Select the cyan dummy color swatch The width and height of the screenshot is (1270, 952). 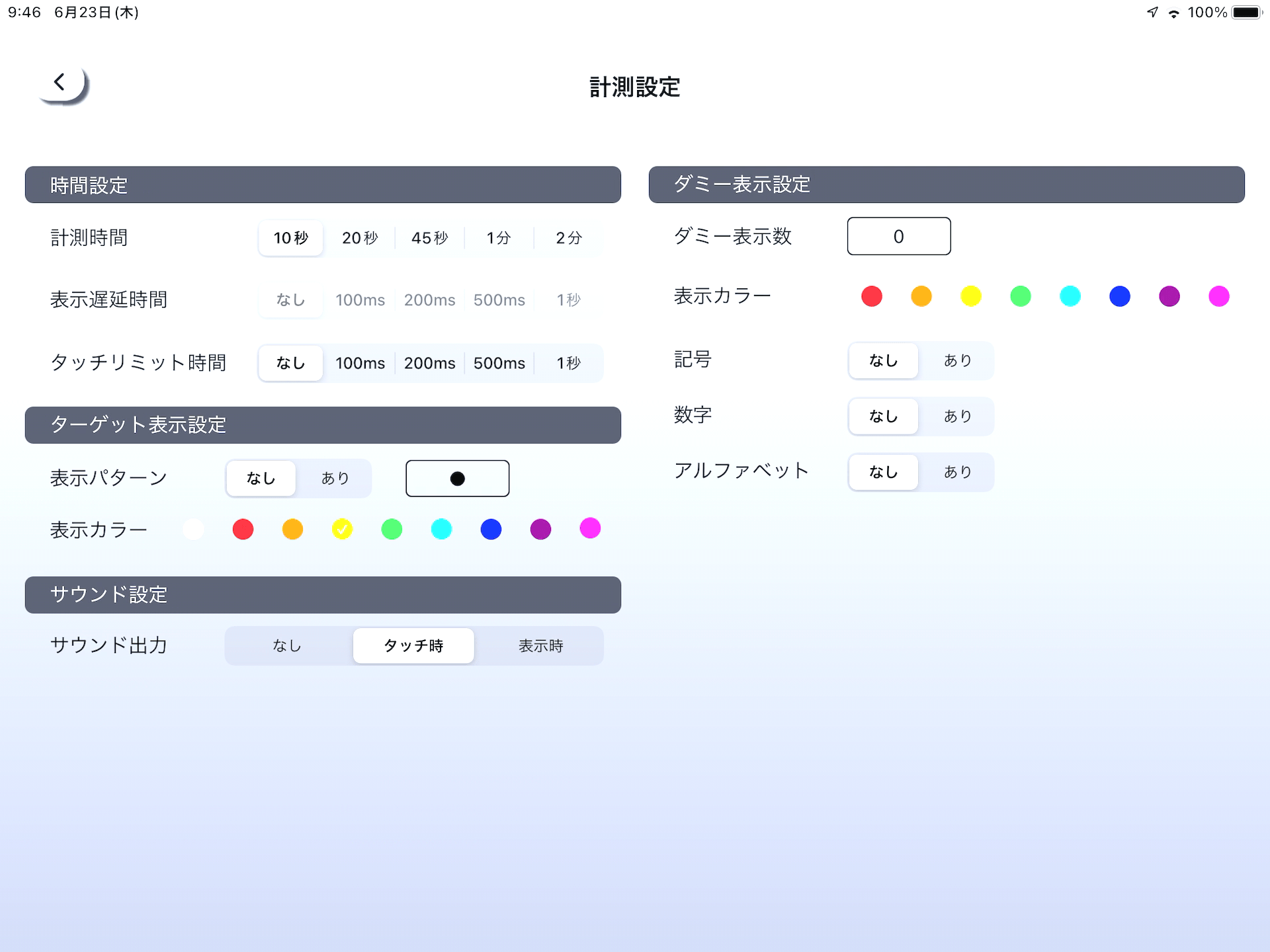point(1070,296)
